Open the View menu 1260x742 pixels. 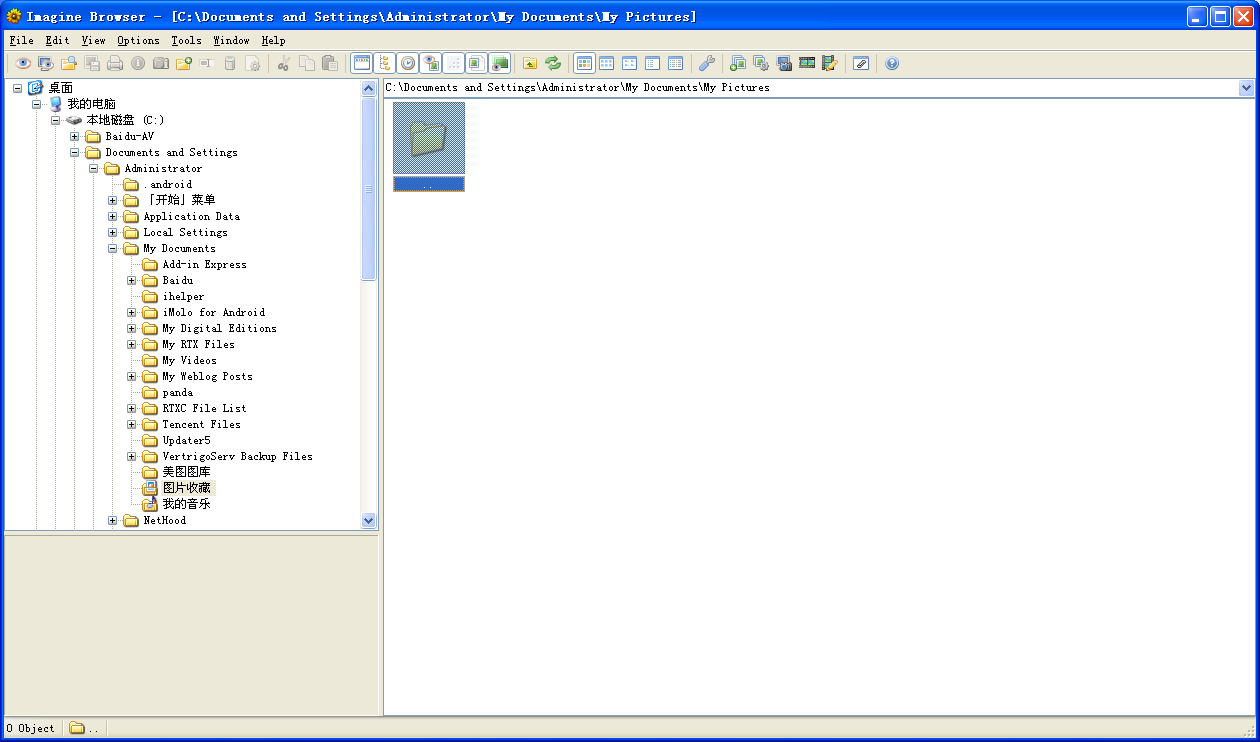click(93, 41)
